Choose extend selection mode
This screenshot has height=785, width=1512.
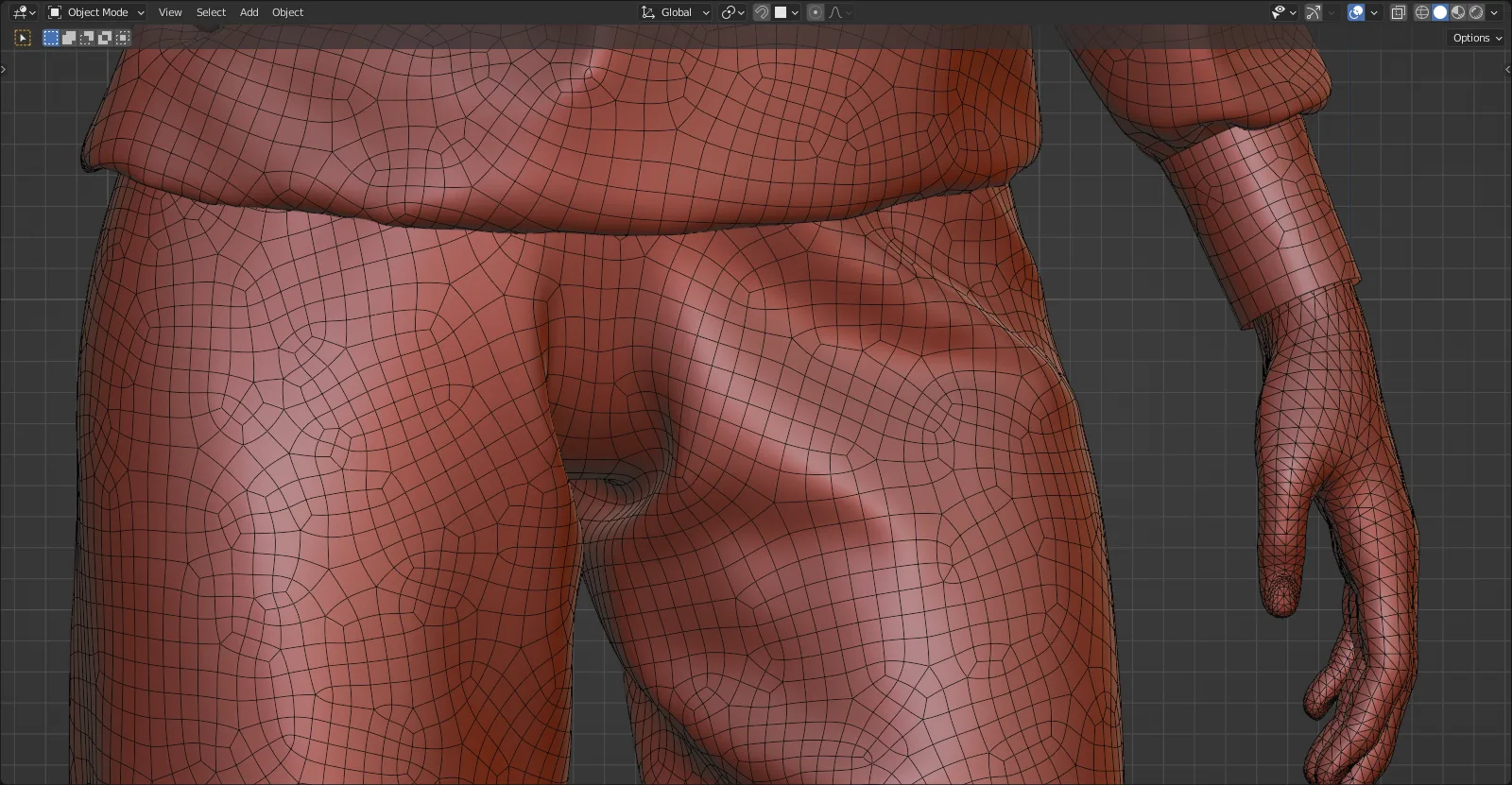coord(69,38)
